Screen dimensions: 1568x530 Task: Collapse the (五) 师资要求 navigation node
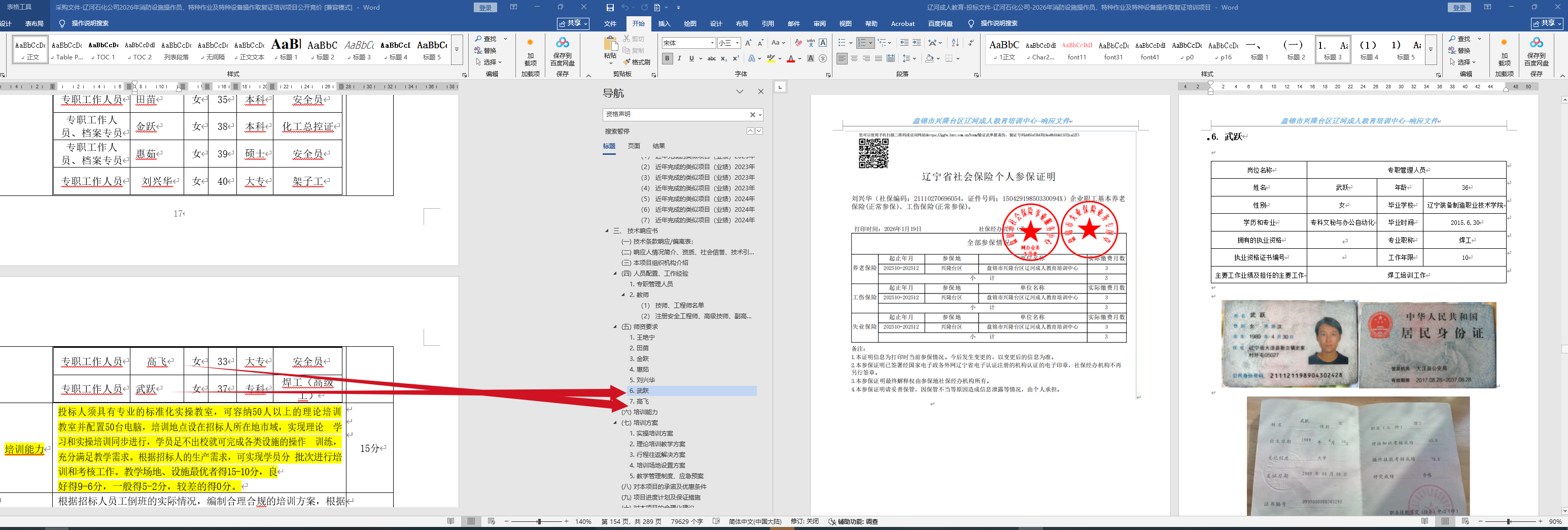tap(615, 327)
